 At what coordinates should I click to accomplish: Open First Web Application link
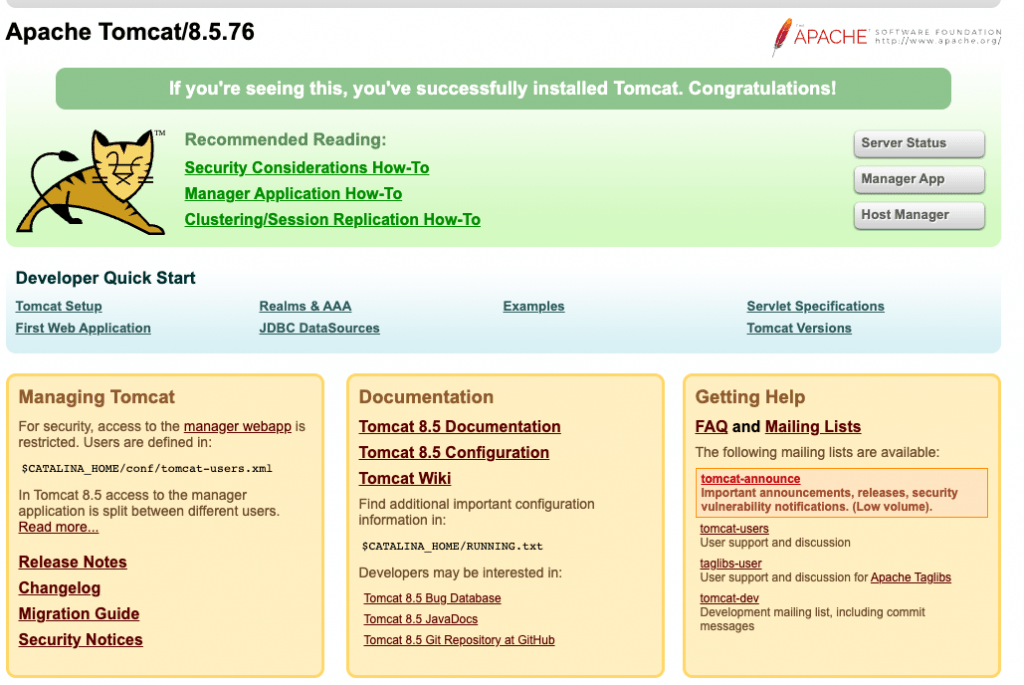point(83,328)
